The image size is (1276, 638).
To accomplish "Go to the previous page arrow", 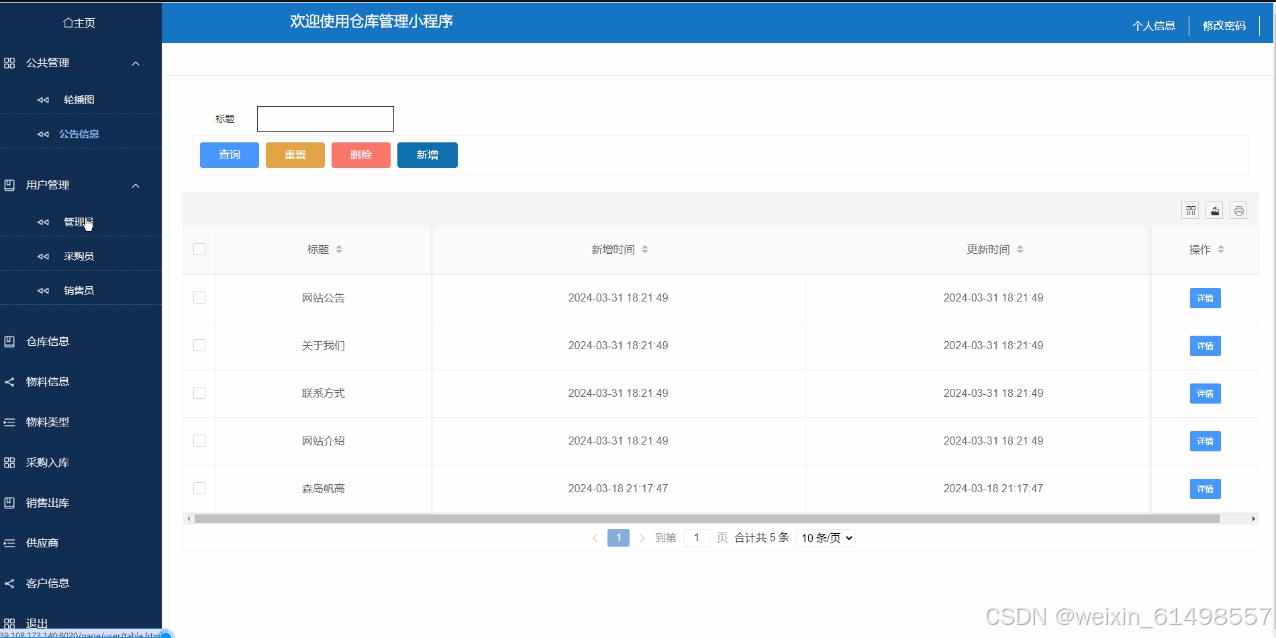I will coord(595,538).
